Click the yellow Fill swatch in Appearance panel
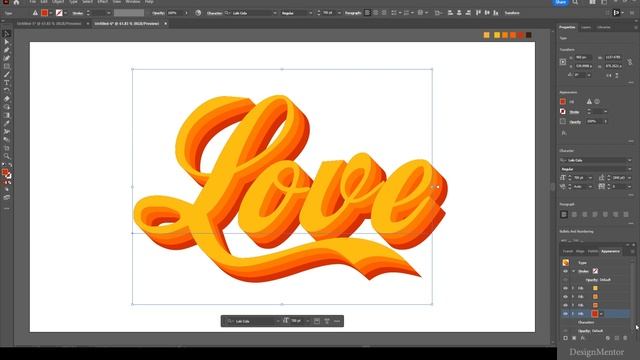This screenshot has width=640, height=360. 595,288
